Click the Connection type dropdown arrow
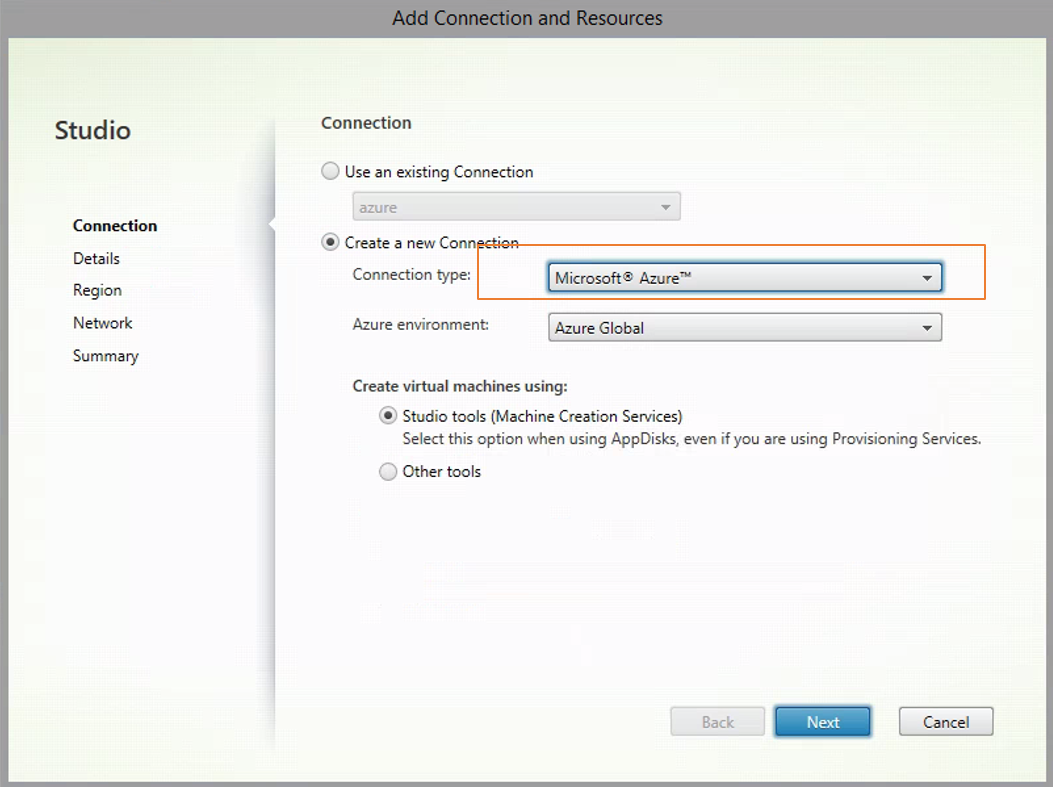 (x=927, y=278)
